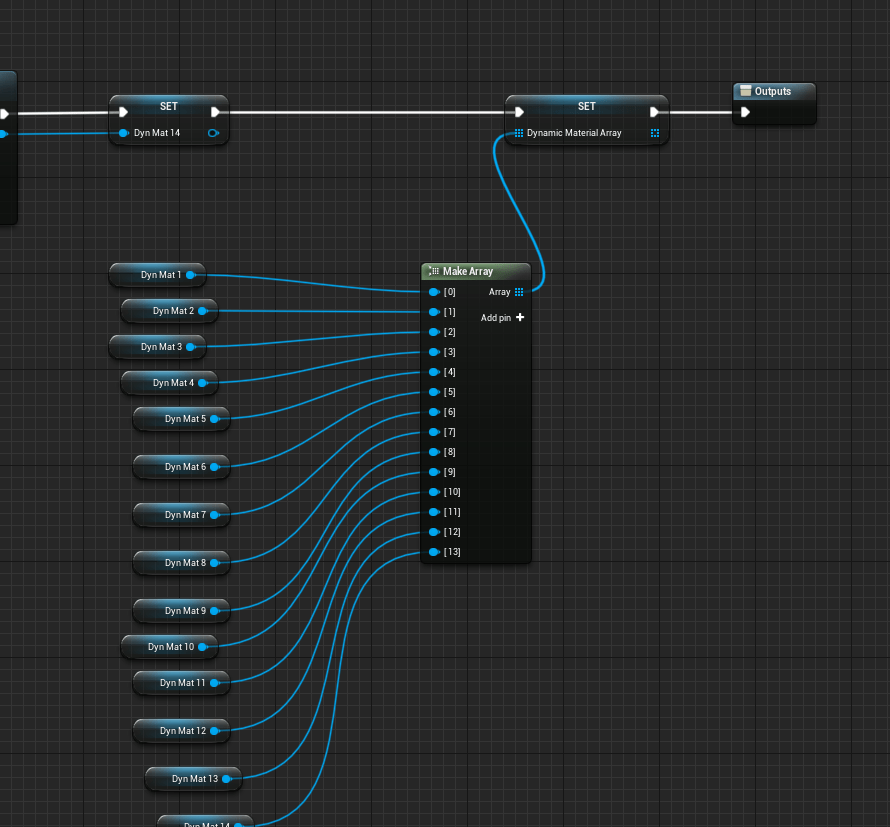Click the Dyn Mat 8 output pin
890x827 pixels.
[x=214, y=563]
